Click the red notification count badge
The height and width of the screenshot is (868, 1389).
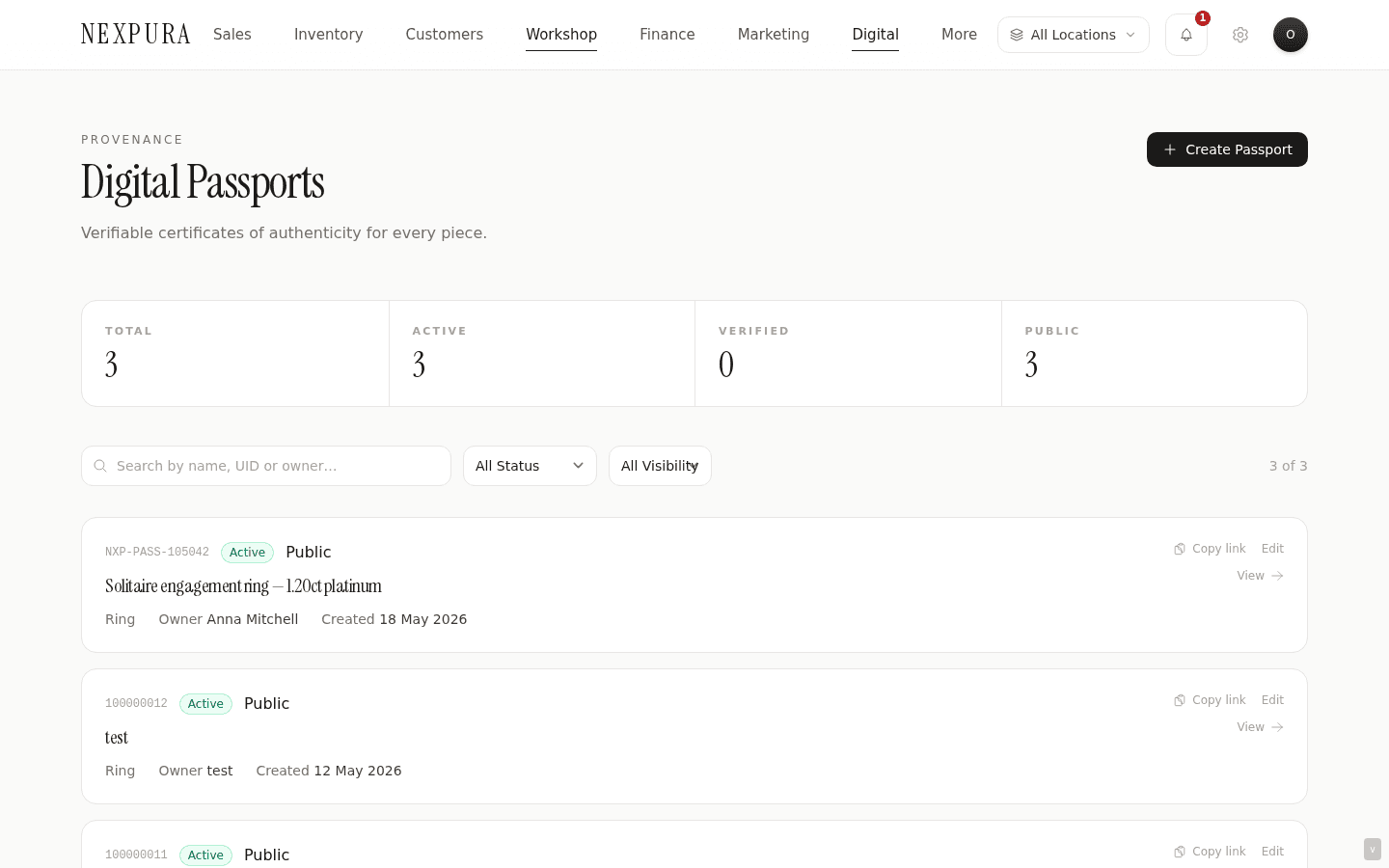click(x=1203, y=18)
